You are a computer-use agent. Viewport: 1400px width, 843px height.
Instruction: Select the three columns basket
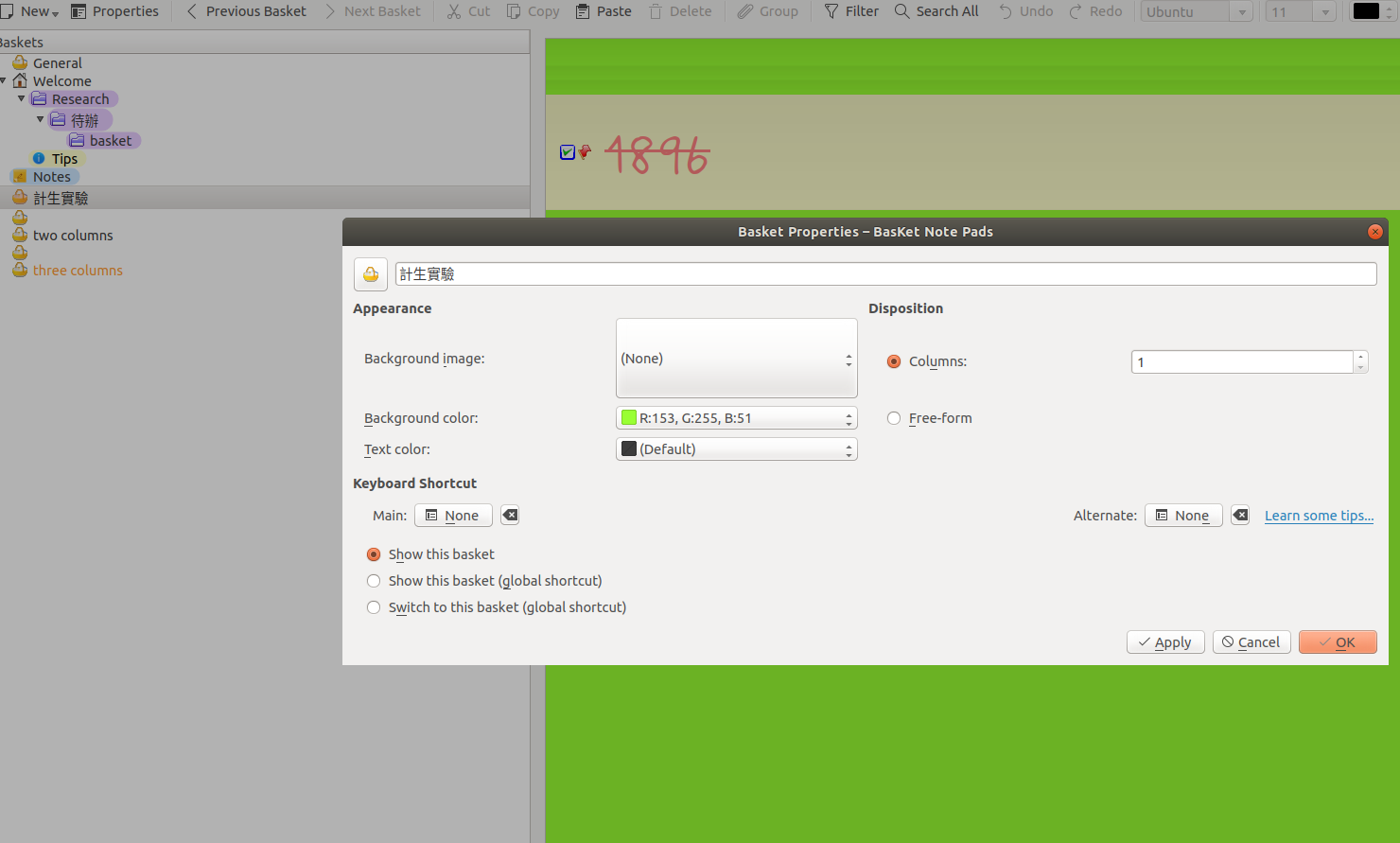(x=78, y=271)
